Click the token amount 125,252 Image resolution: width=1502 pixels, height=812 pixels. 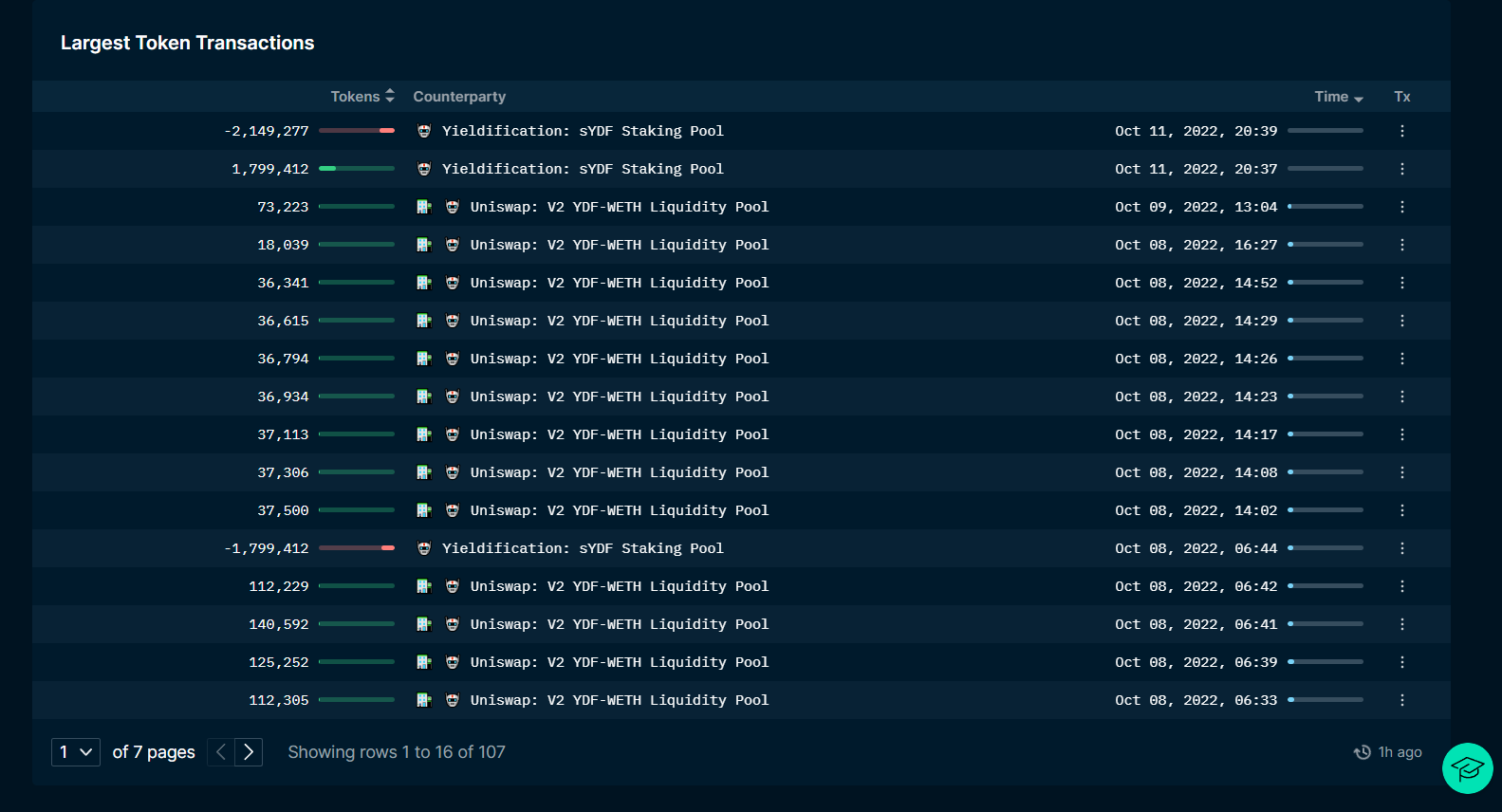pyautogui.click(x=279, y=662)
